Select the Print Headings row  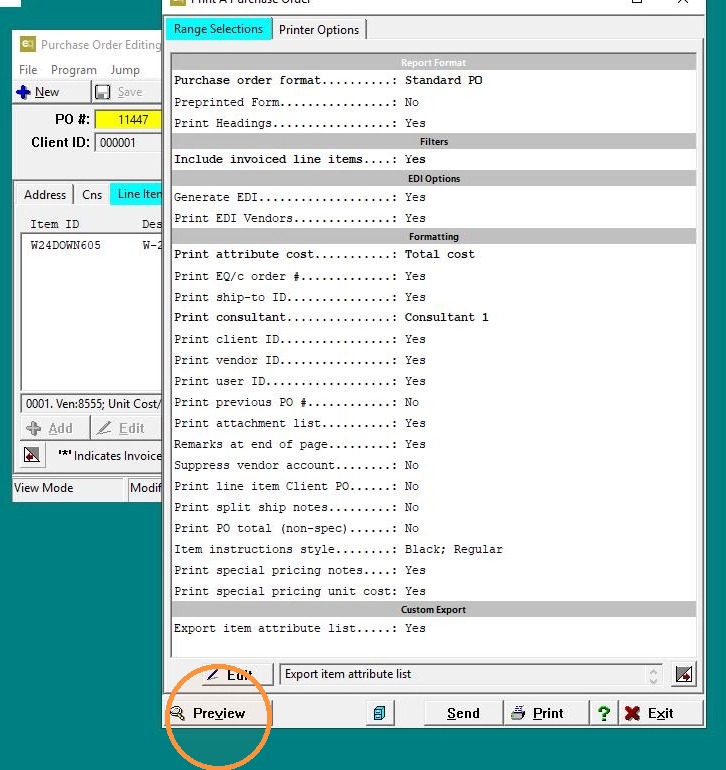[x=433, y=123]
